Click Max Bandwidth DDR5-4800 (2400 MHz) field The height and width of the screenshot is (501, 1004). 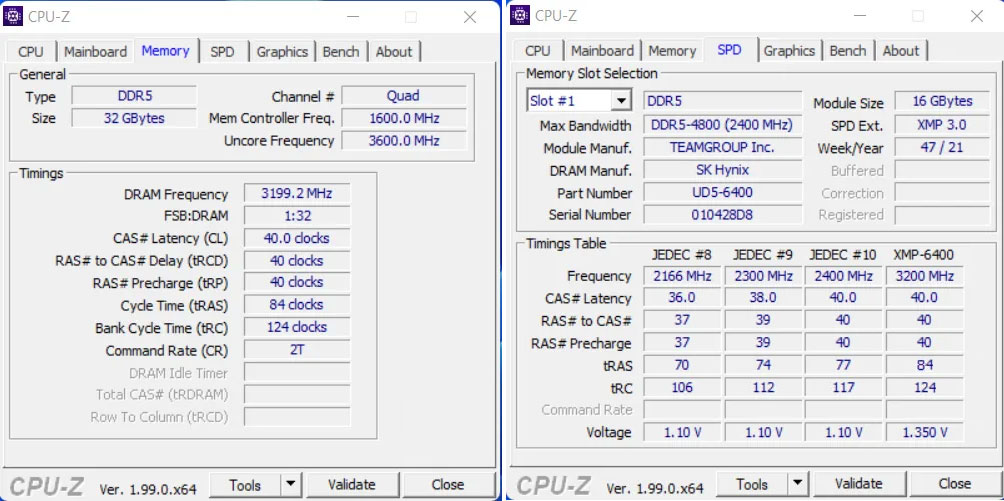pos(722,125)
